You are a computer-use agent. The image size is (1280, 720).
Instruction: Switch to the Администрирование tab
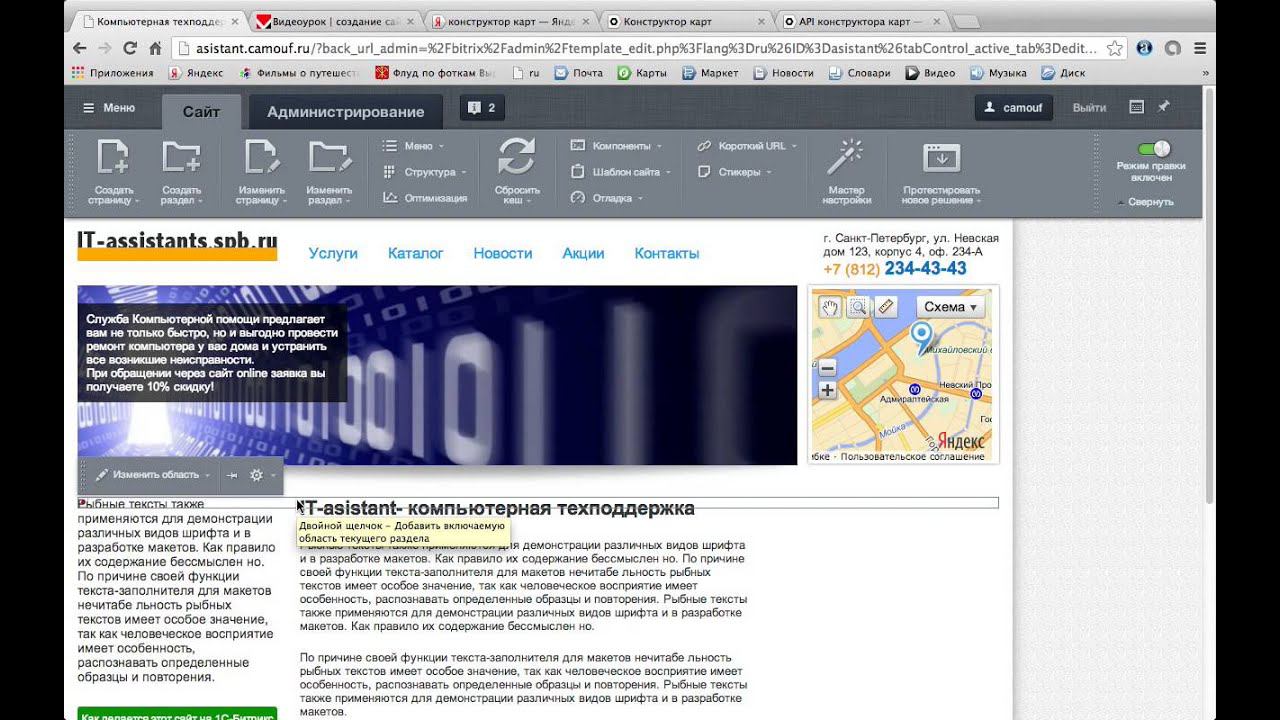click(x=346, y=112)
